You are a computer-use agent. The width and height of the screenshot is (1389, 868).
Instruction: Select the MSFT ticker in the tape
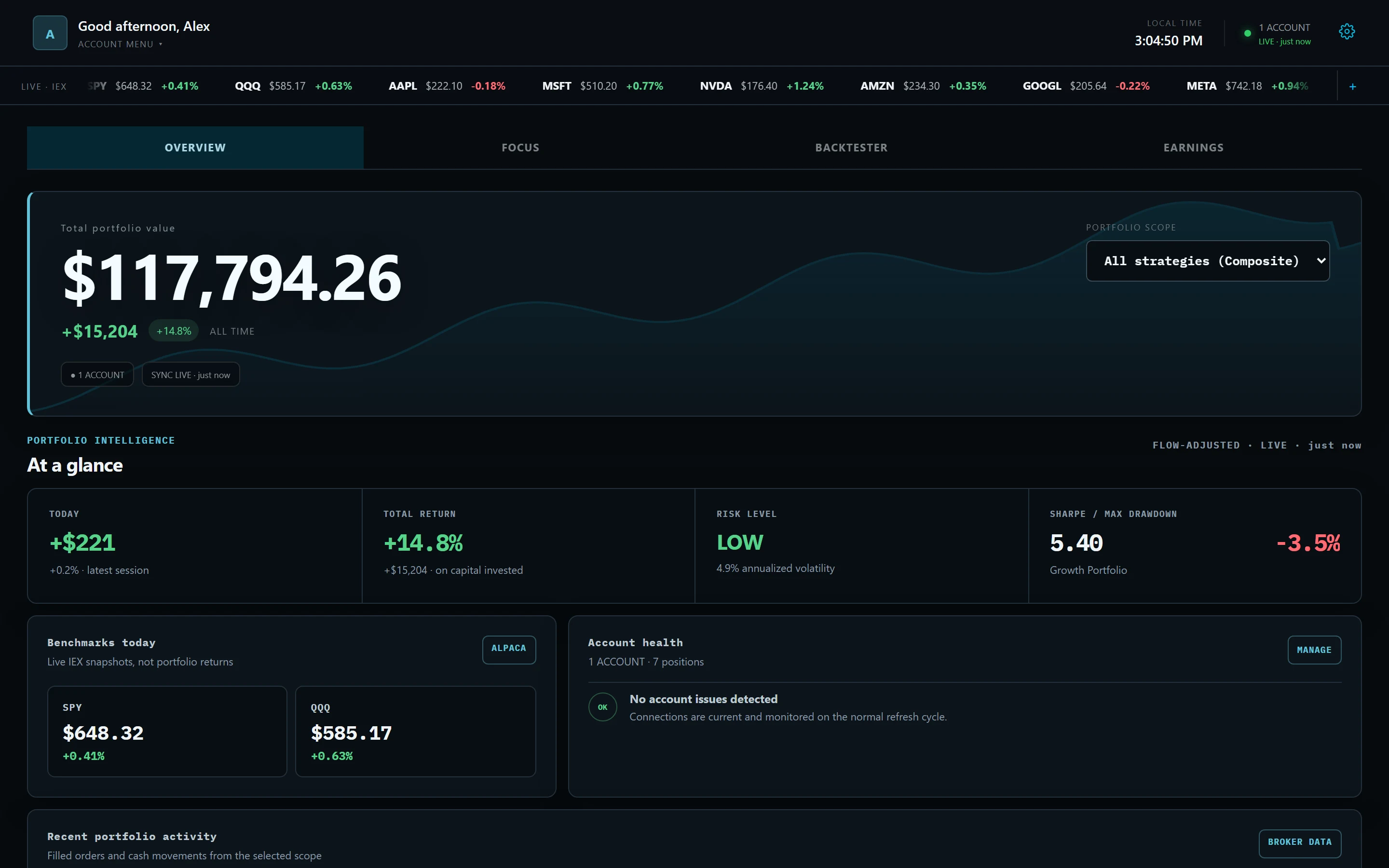pyautogui.click(x=603, y=86)
